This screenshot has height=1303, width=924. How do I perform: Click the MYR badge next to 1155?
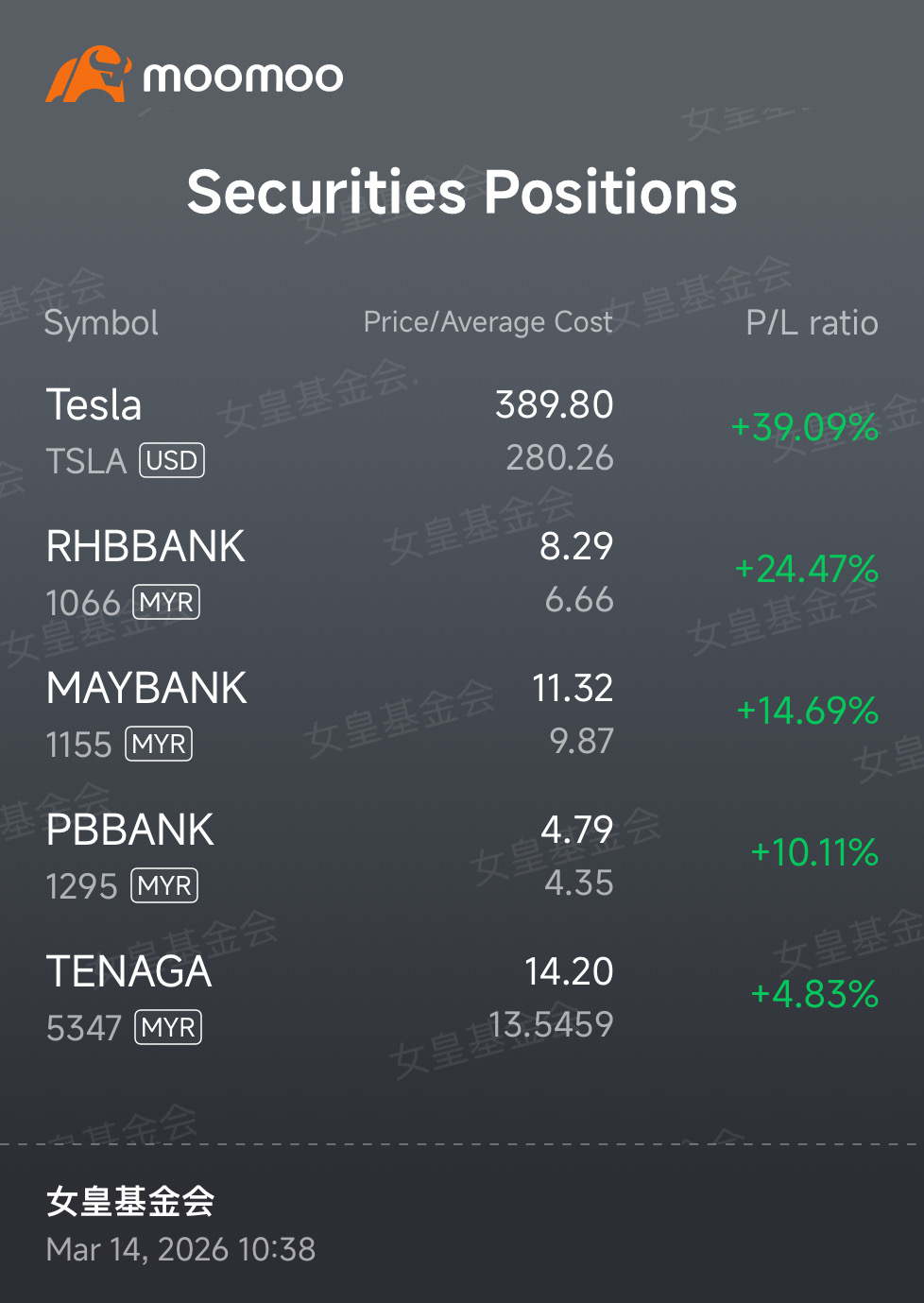click(159, 745)
